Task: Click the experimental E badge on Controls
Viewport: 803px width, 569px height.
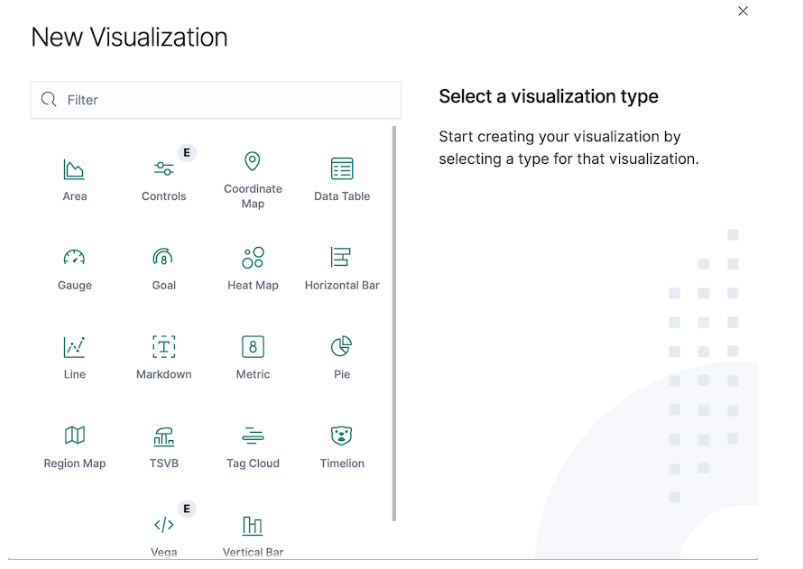Action: [x=187, y=153]
